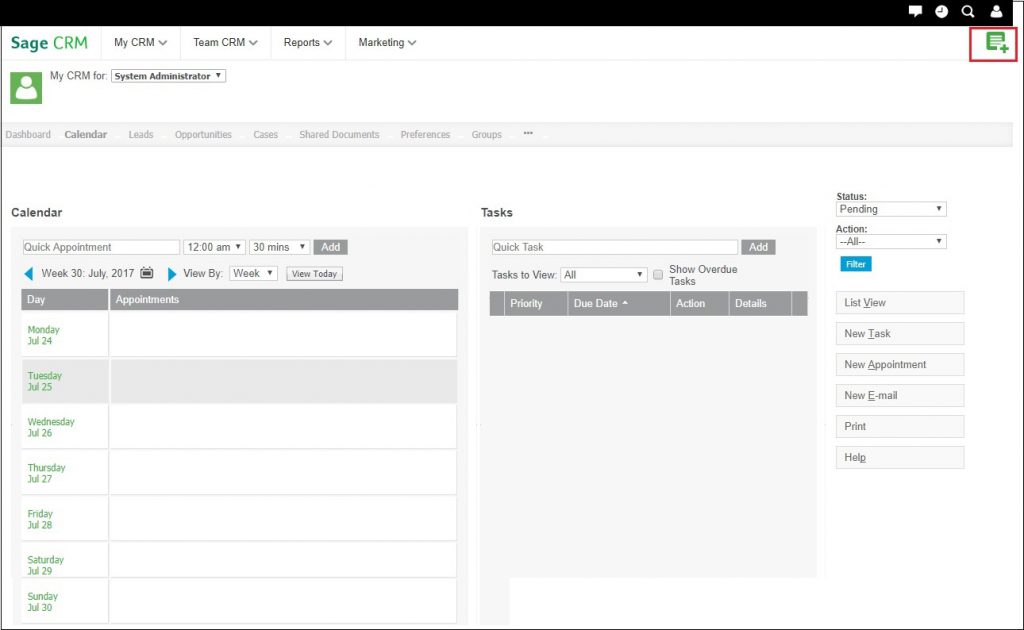The width and height of the screenshot is (1024, 630).
Task: Switch to the Opportunities tab
Action: click(203, 135)
